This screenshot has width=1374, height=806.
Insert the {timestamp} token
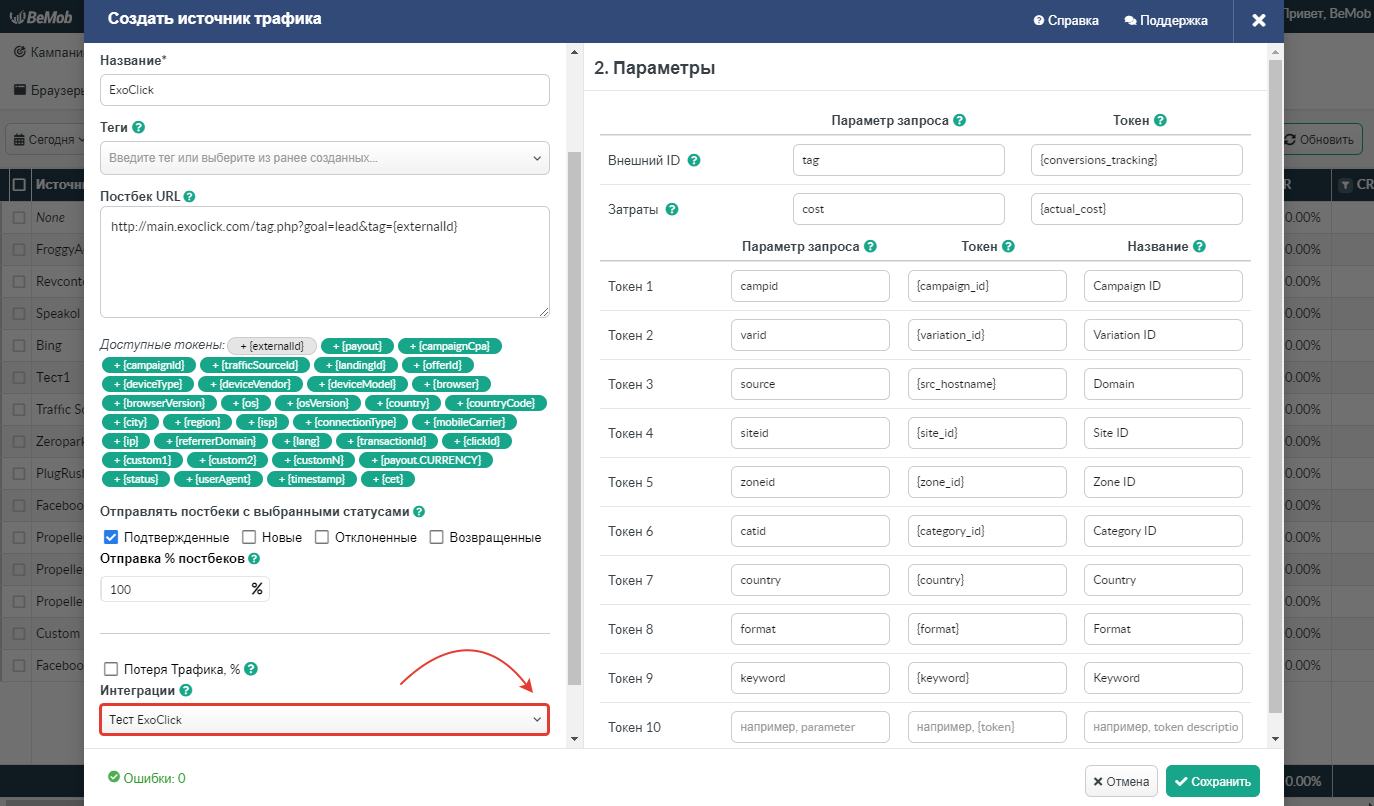[311, 479]
